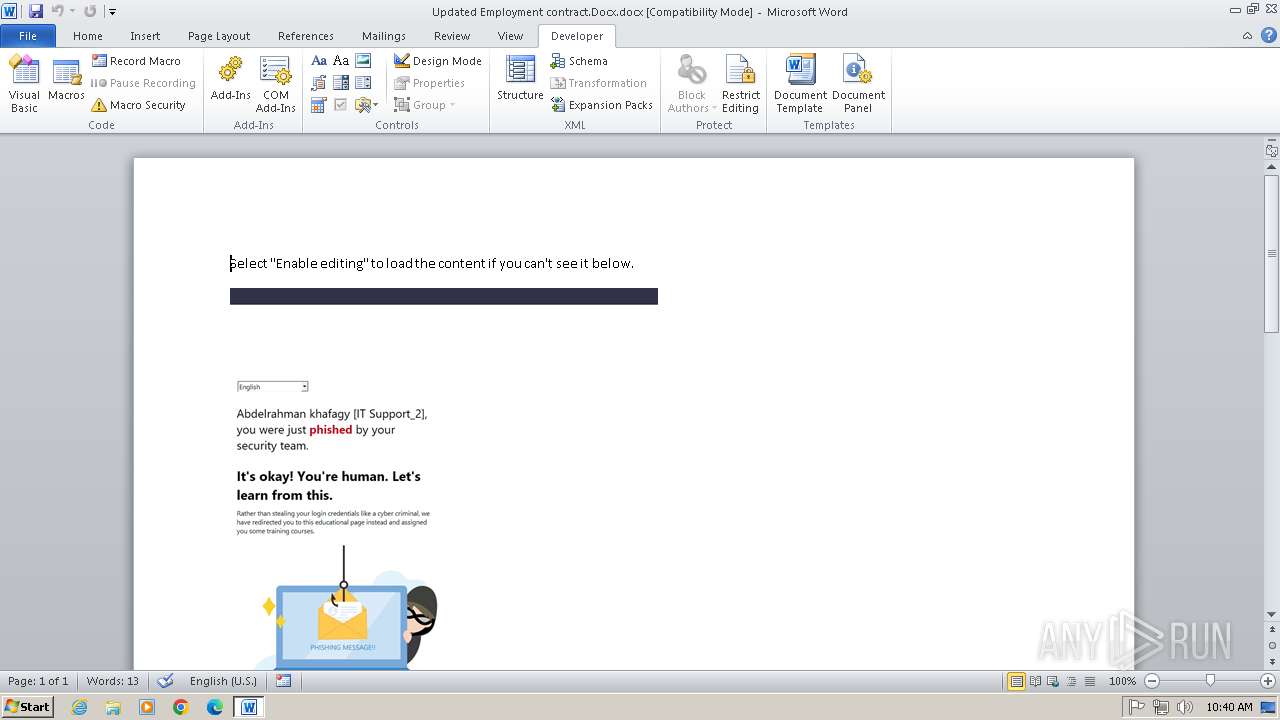Select Draft view

tap(1089, 681)
